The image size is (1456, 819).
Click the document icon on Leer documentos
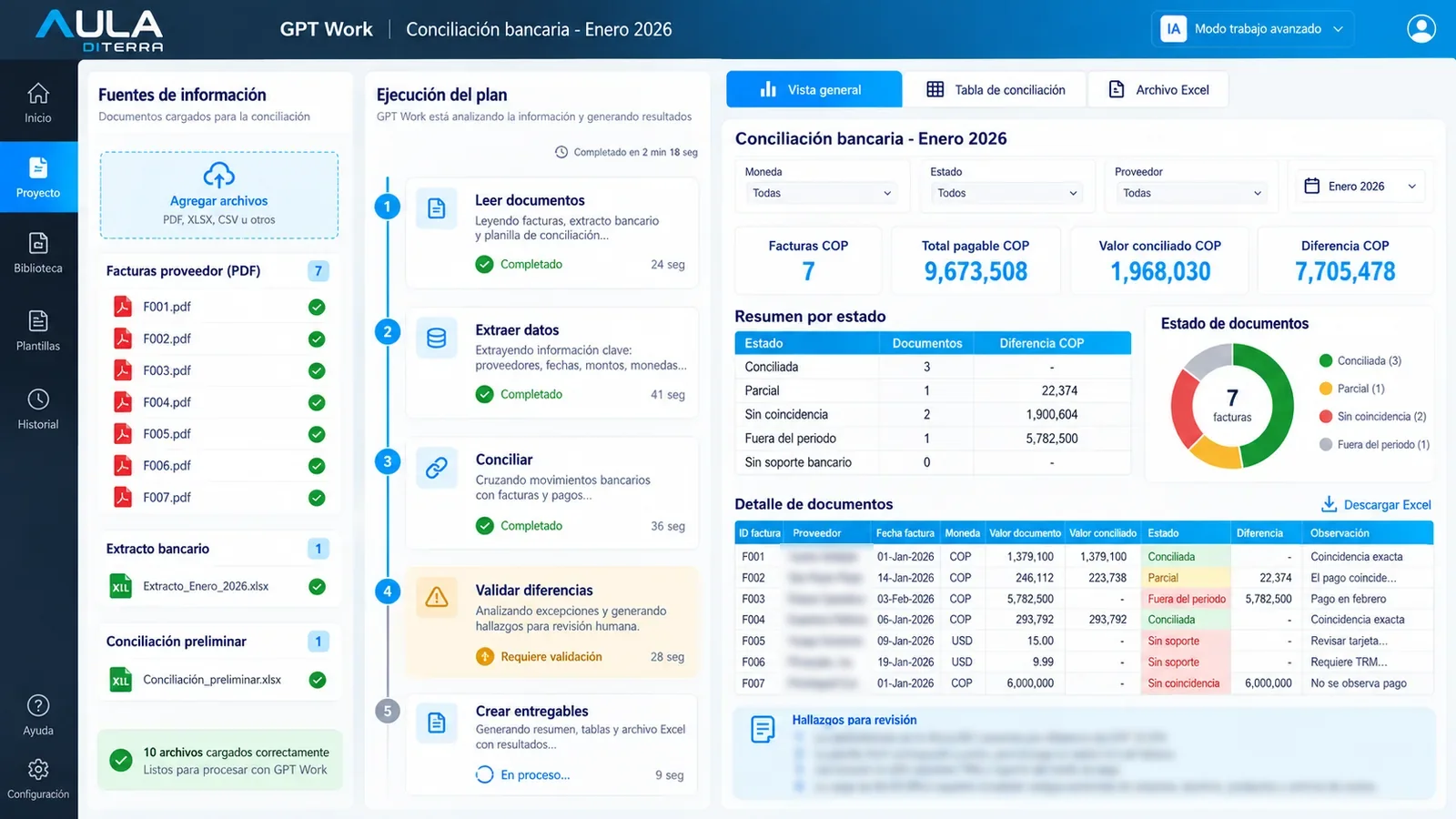437,208
